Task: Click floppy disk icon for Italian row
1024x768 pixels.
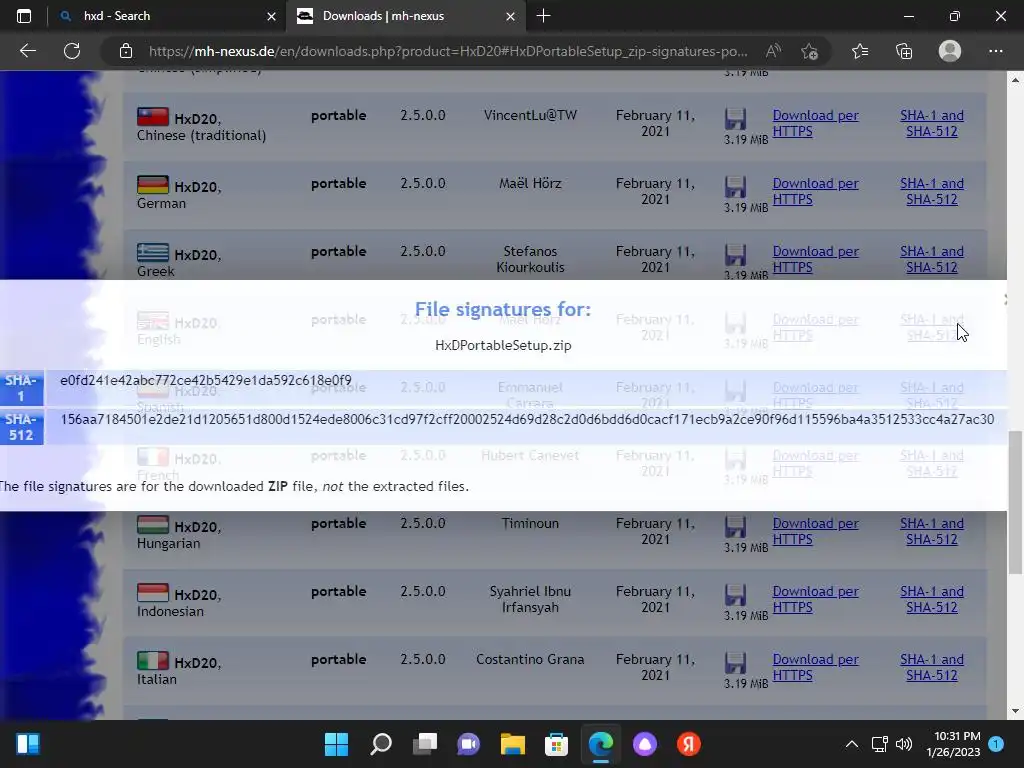Action: [x=735, y=664]
